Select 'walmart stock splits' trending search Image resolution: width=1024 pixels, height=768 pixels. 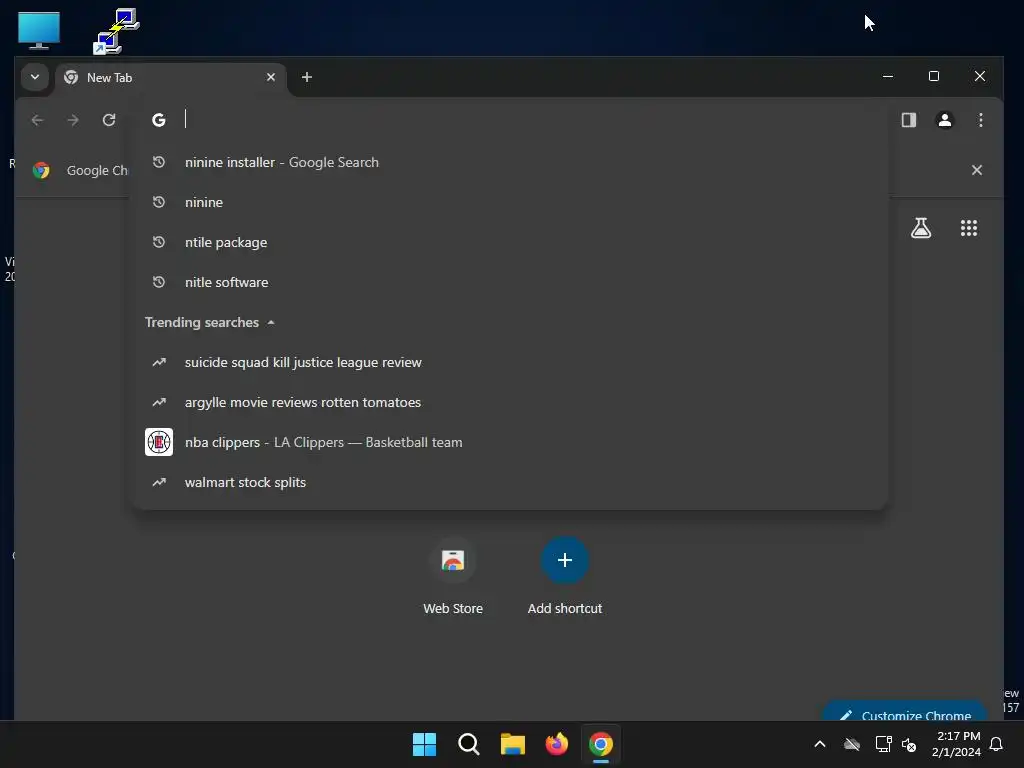click(510, 482)
